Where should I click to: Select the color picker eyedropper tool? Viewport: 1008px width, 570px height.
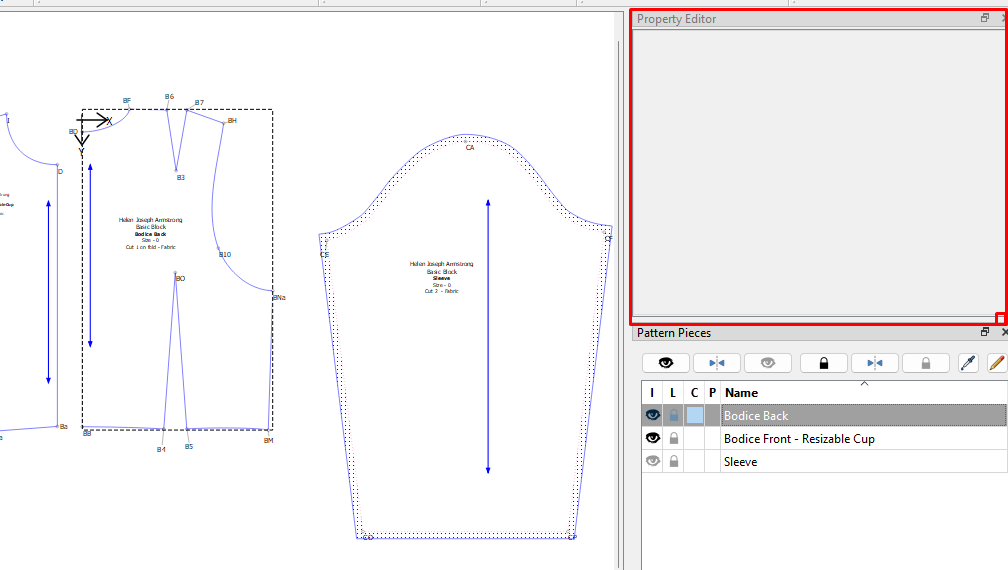point(967,363)
